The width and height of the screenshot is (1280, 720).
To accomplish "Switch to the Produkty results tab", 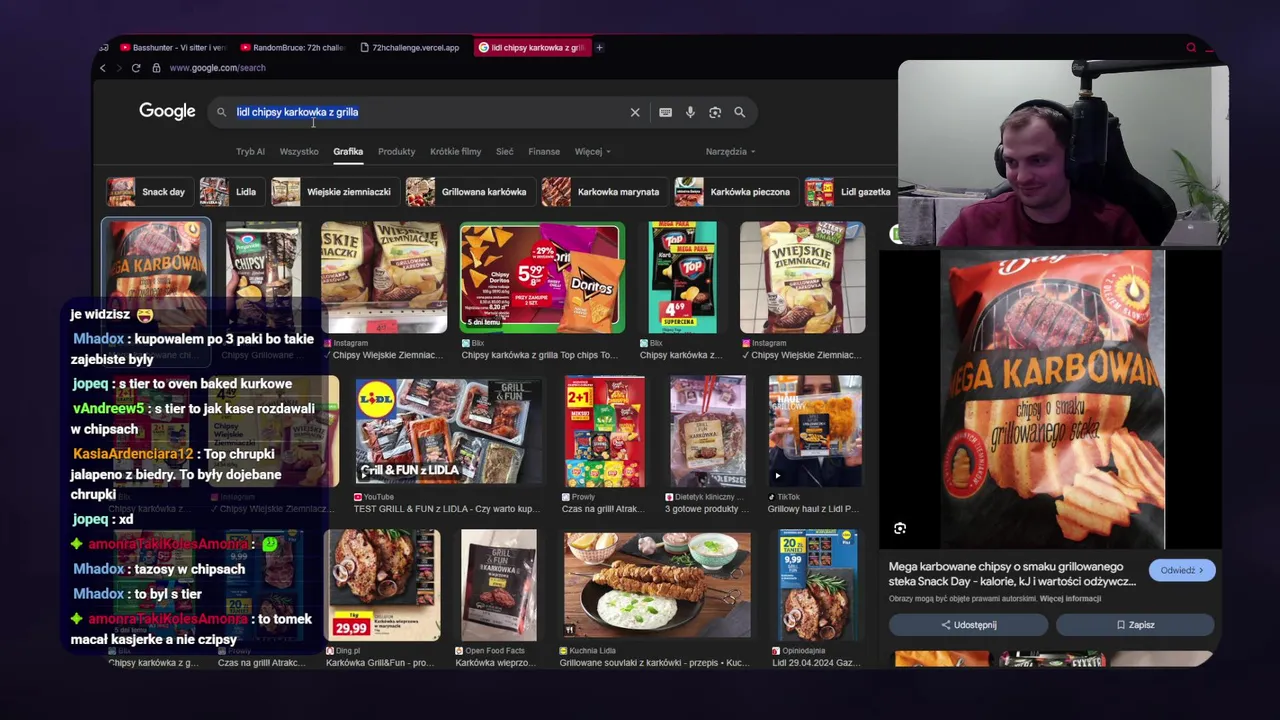I will click(x=396, y=152).
